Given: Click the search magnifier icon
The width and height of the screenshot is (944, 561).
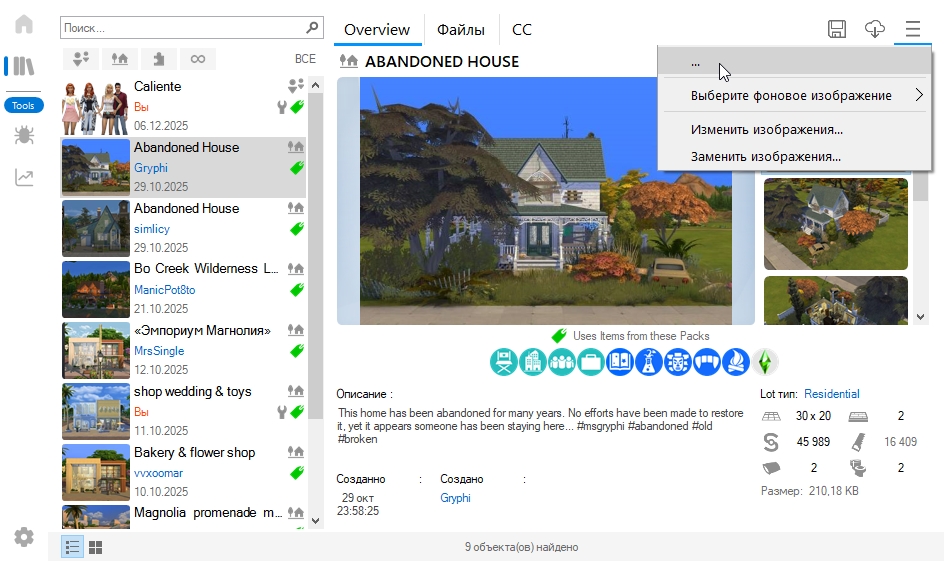Looking at the screenshot, I should (x=312, y=28).
